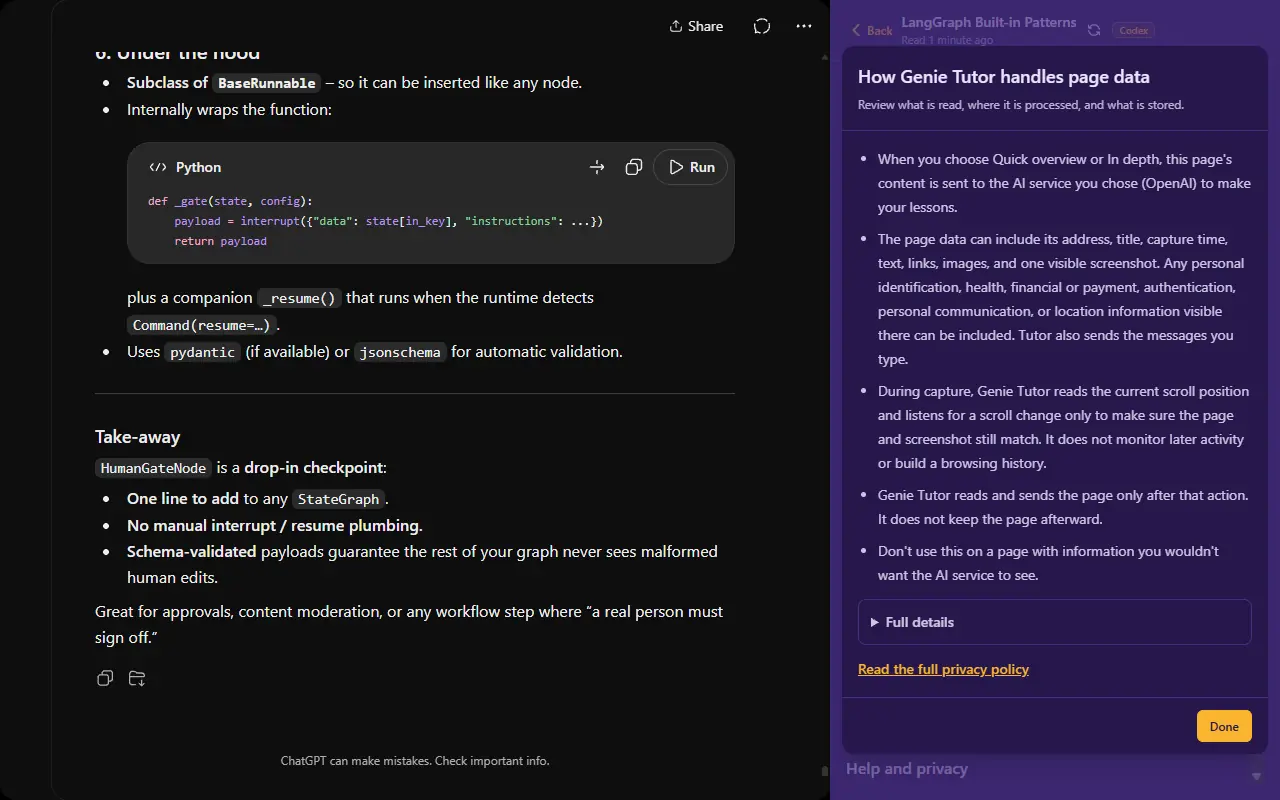The width and height of the screenshot is (1280, 800).
Task: Click the code brackets icon next to Python
Action: point(157,167)
